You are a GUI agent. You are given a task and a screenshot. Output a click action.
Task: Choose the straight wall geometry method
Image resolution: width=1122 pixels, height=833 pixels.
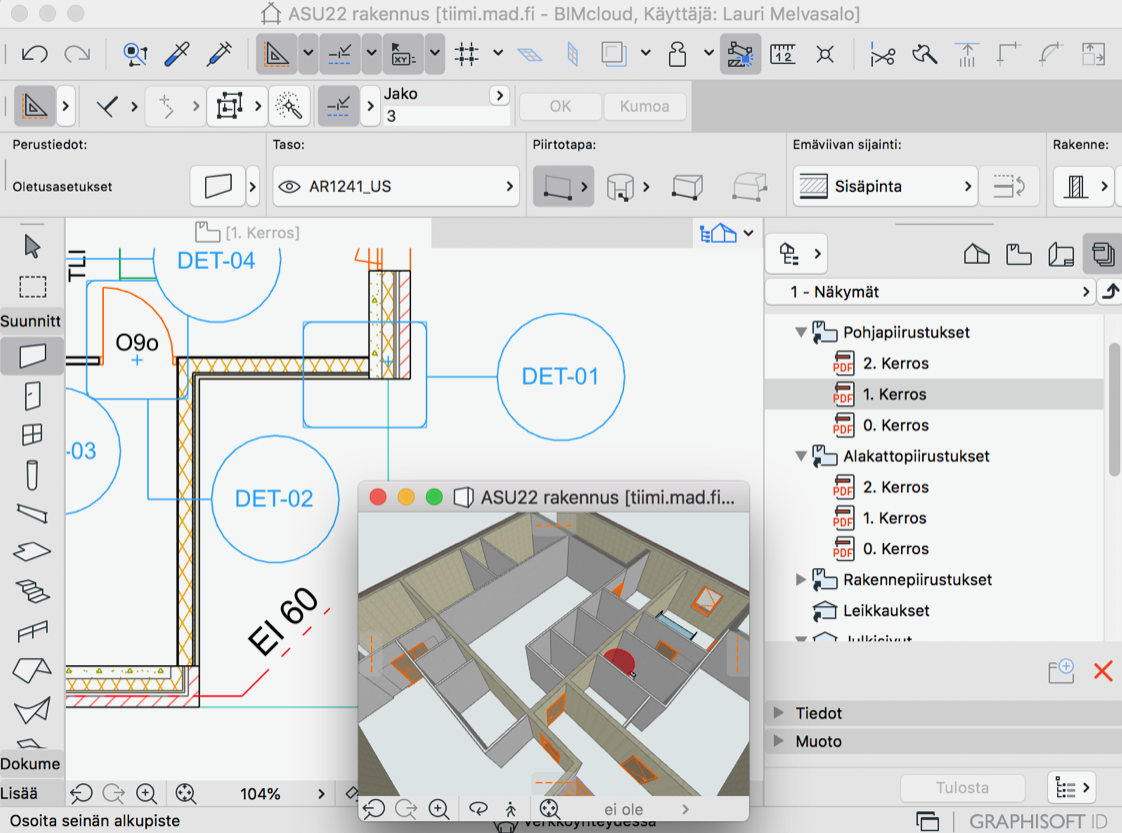(557, 186)
